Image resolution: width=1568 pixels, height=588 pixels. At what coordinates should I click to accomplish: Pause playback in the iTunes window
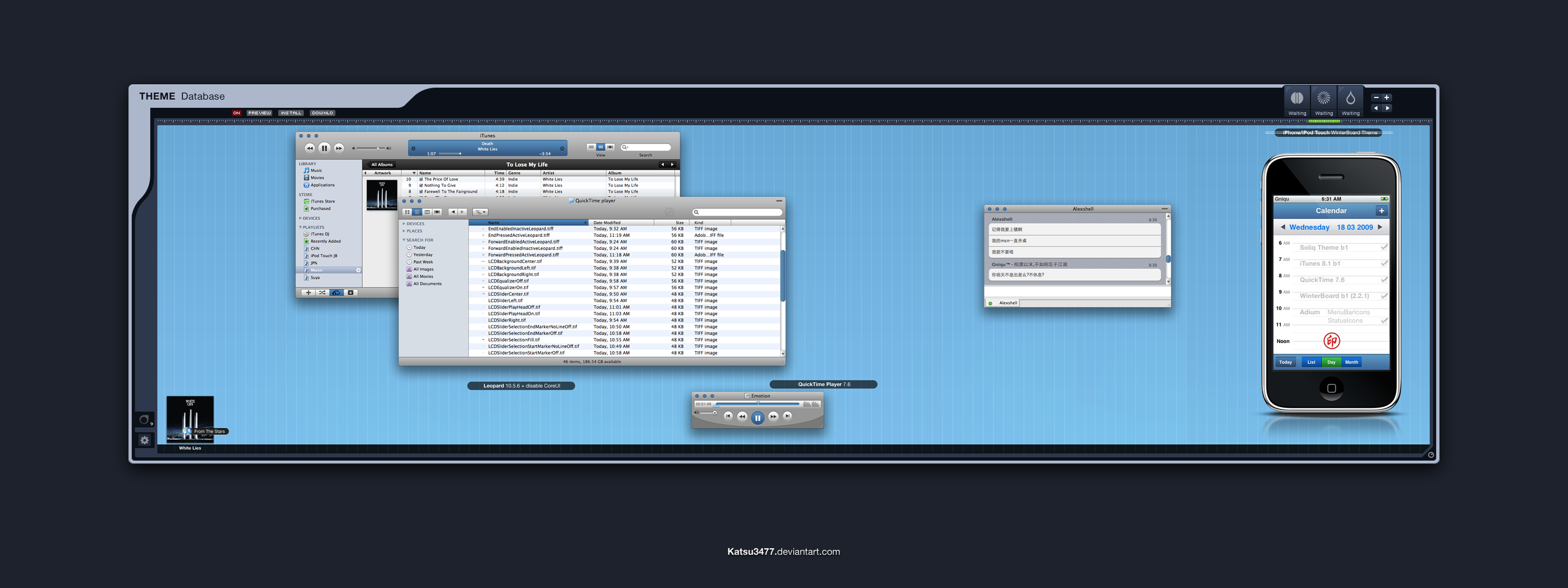click(x=324, y=148)
